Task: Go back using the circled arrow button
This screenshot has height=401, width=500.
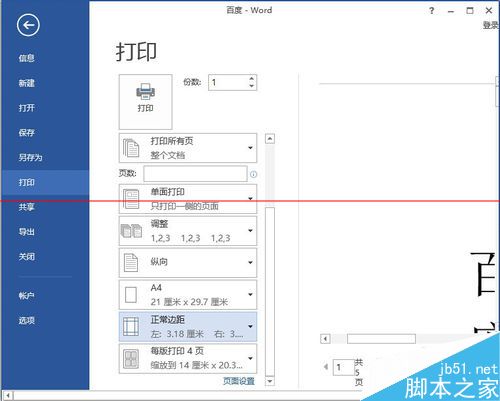Action: coord(28,25)
